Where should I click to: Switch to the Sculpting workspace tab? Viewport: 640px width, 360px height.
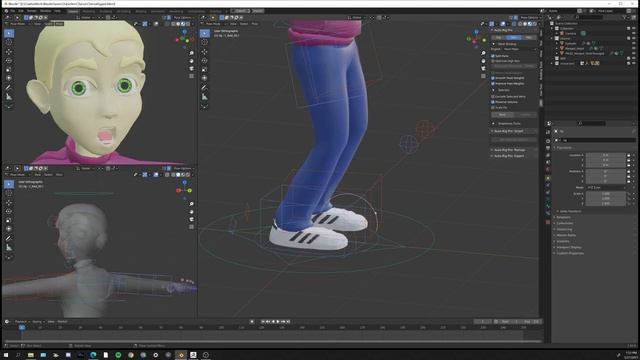pyautogui.click(x=106, y=11)
